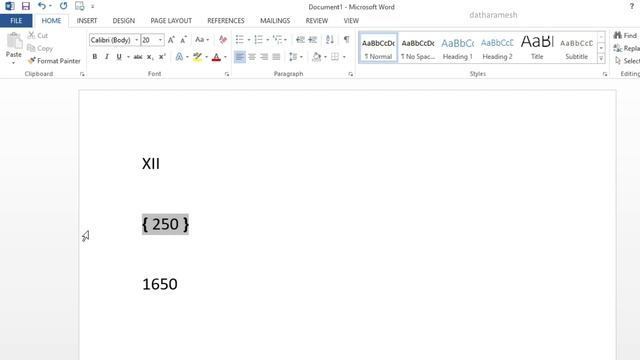This screenshot has width=640, height=360.
Task: Open the Multilevel List dropdown
Action: [280, 40]
